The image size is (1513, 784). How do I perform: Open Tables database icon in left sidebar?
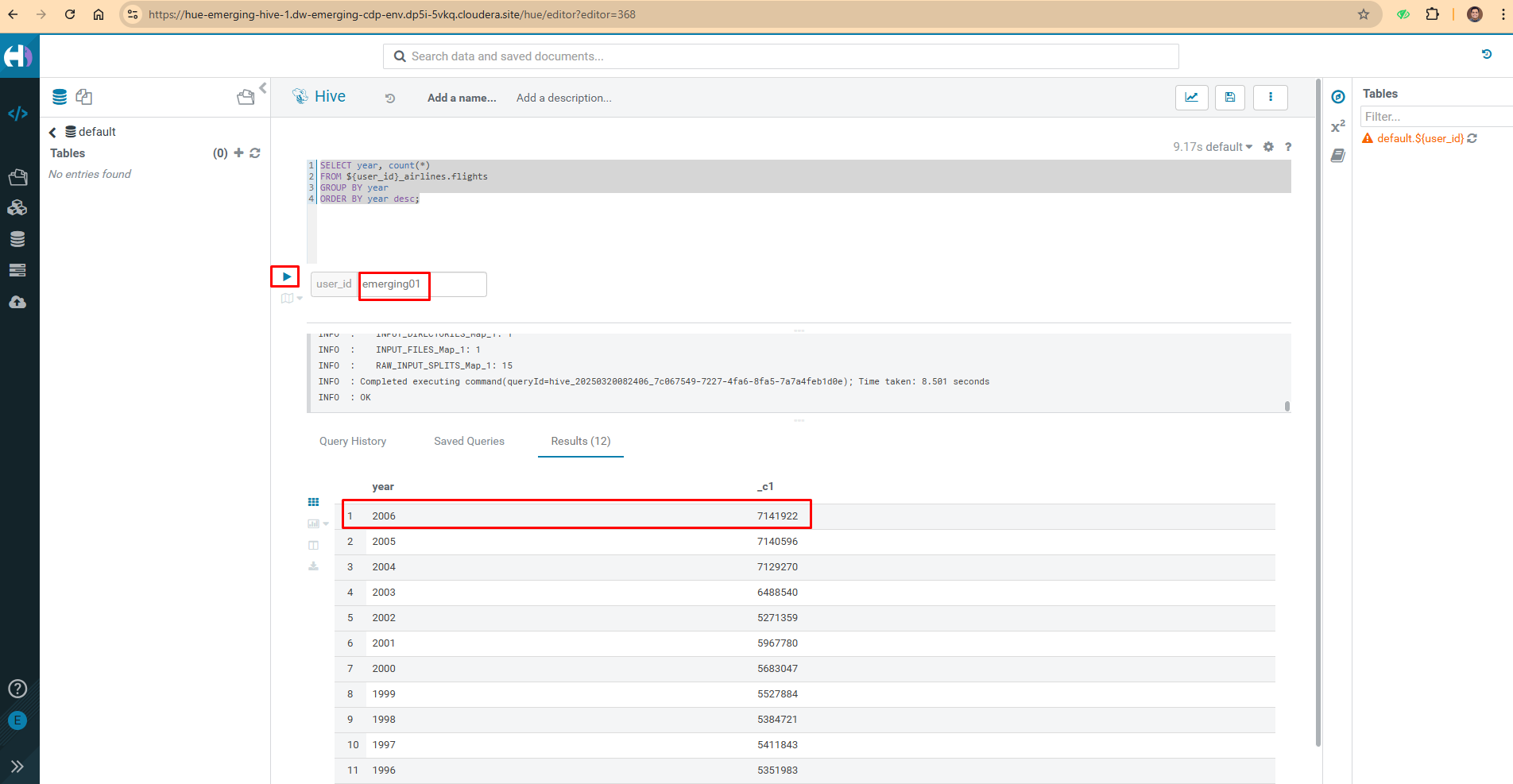point(17,239)
